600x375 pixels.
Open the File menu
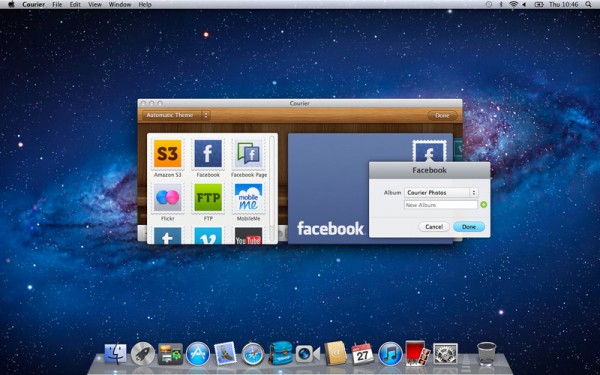point(57,5)
